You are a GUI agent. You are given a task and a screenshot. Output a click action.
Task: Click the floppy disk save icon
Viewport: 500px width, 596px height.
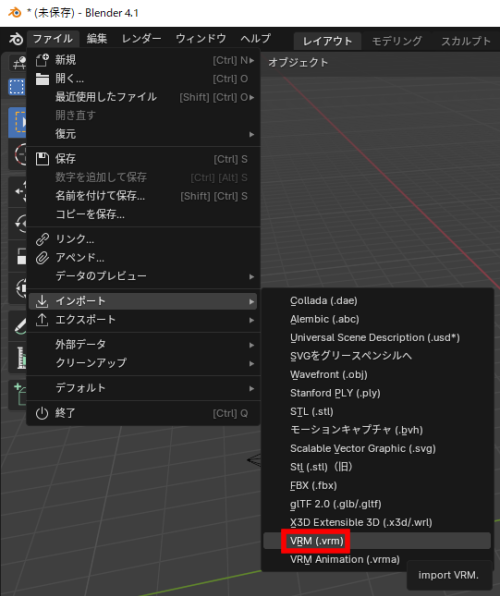coord(42,159)
